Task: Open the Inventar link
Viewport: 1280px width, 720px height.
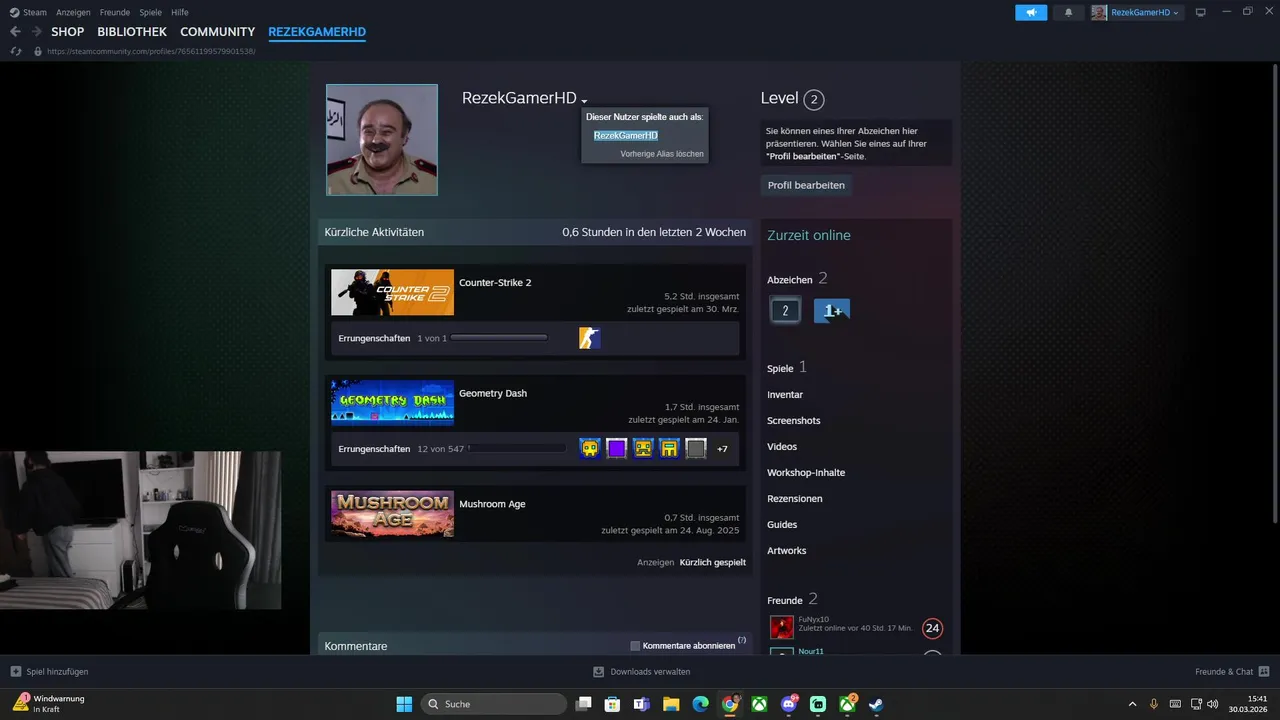Action: point(785,395)
